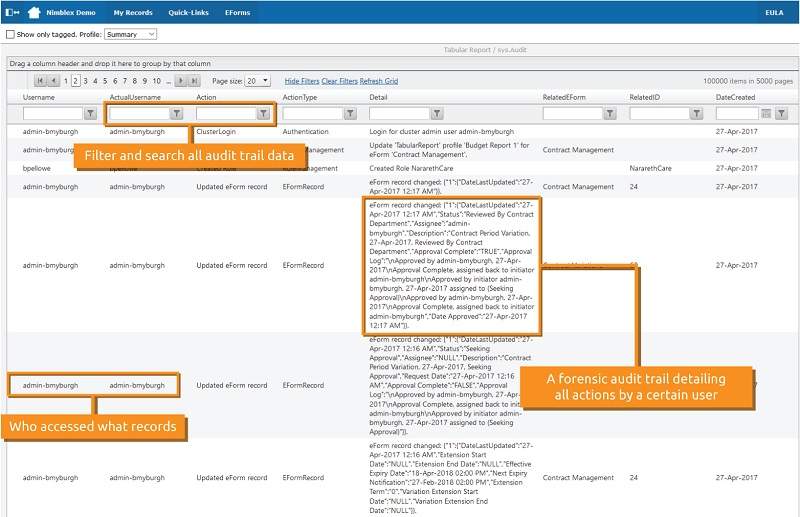The image size is (800, 517).
Task: Go to the next page
Action: click(x=181, y=81)
